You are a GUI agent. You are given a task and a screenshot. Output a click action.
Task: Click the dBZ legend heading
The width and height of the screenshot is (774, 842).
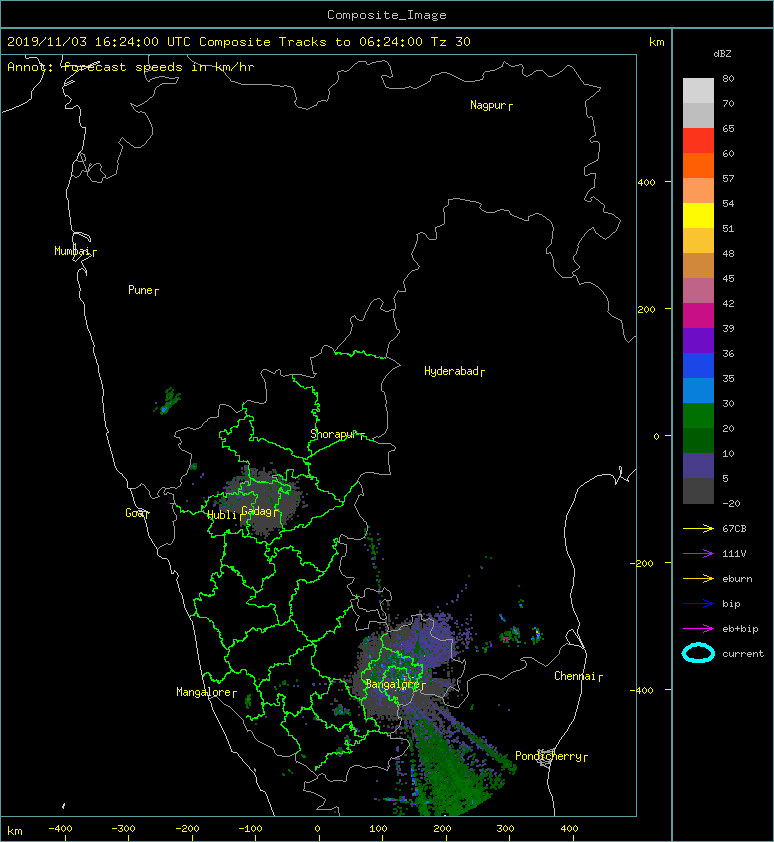pos(722,54)
